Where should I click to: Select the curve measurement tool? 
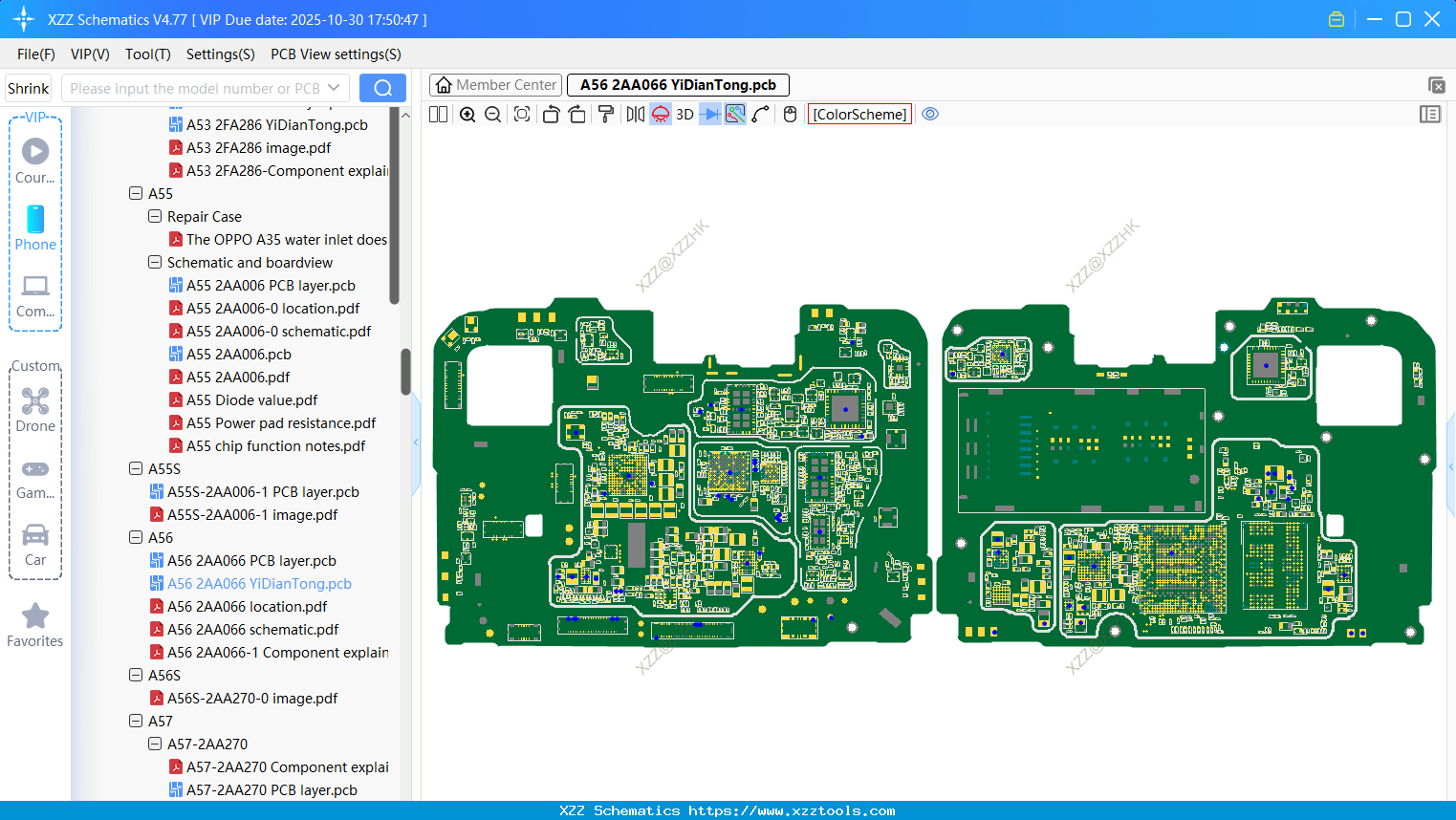coord(758,114)
